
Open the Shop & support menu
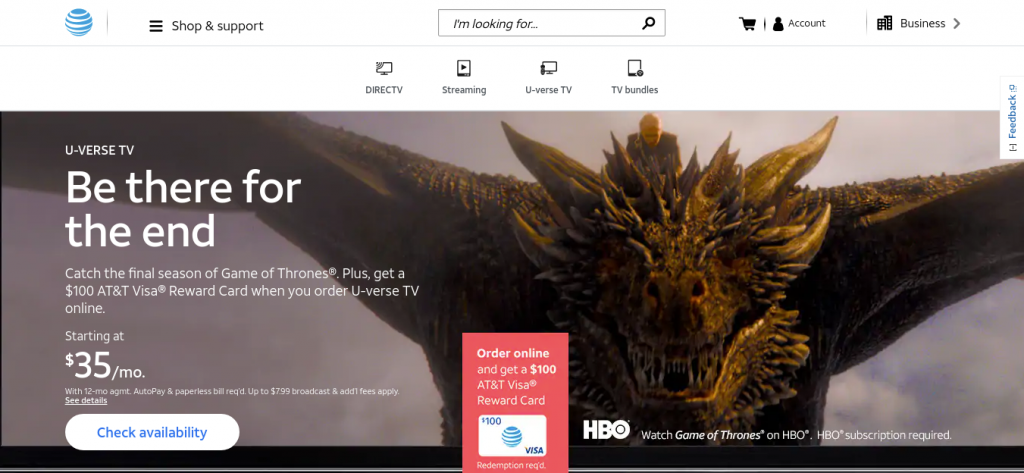pyautogui.click(x=217, y=26)
